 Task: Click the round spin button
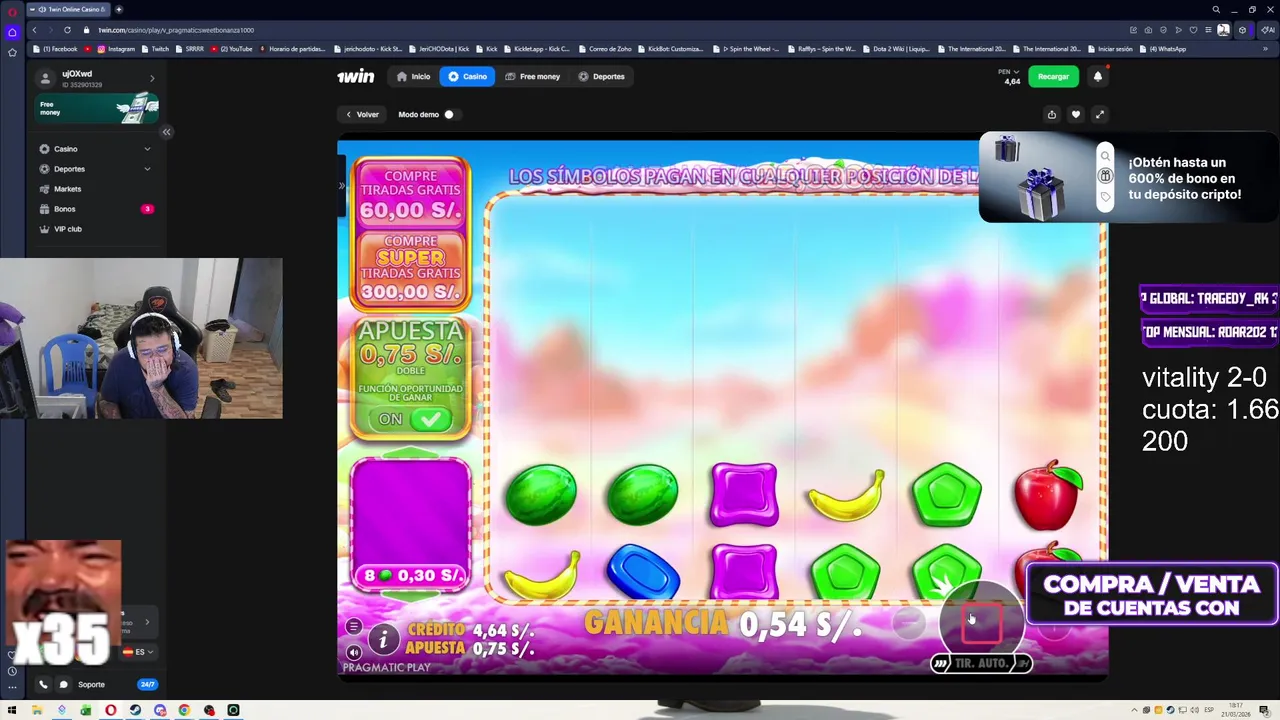[x=982, y=622]
